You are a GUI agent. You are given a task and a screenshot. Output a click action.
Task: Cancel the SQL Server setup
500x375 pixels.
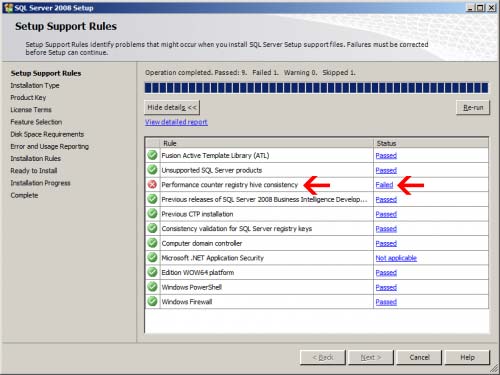(419, 357)
